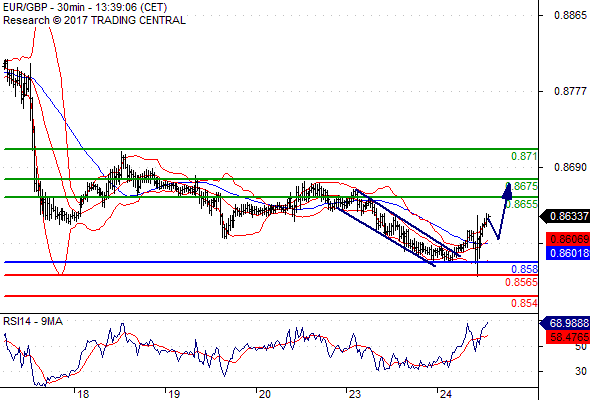
Task: Click the 0.8865 price axis label
Action: [x=570, y=15]
